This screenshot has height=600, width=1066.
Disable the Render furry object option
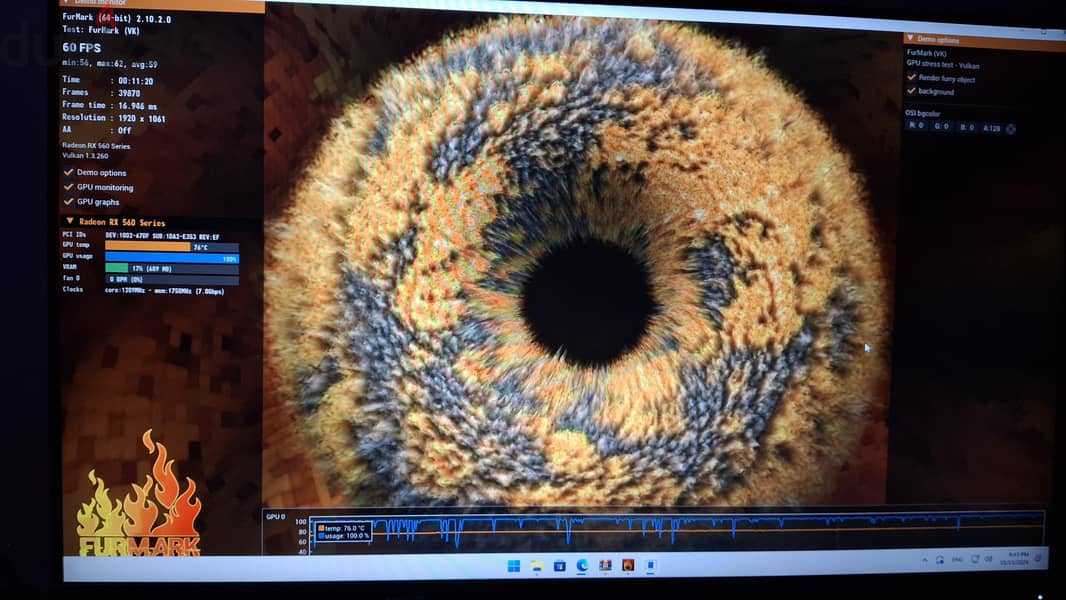pyautogui.click(x=912, y=77)
